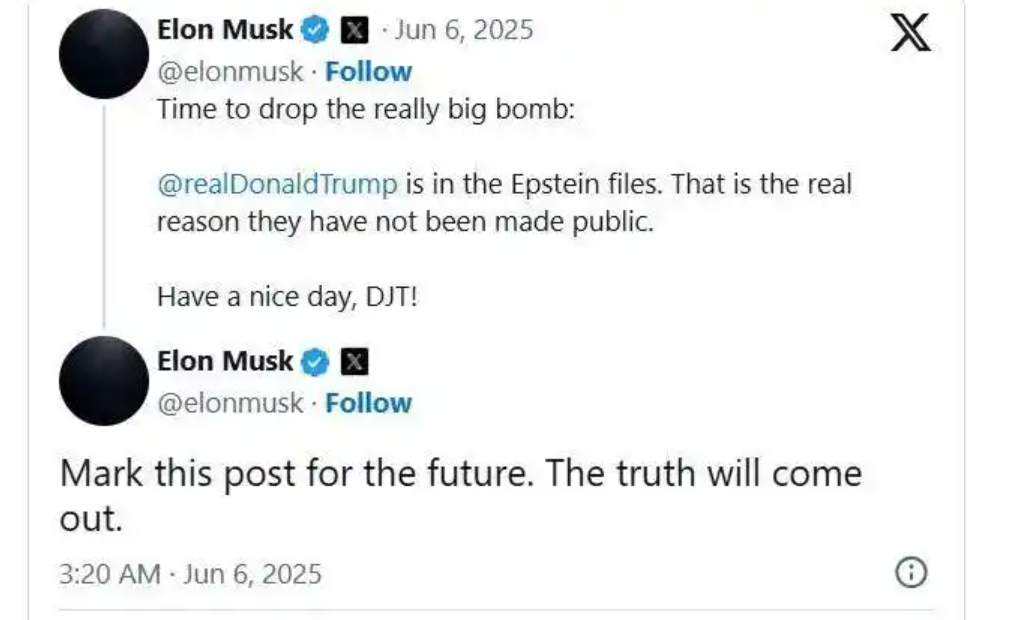Image resolution: width=1014 pixels, height=620 pixels.
Task: Click the "Have a nice day, DJT!" line
Action: pos(286,297)
